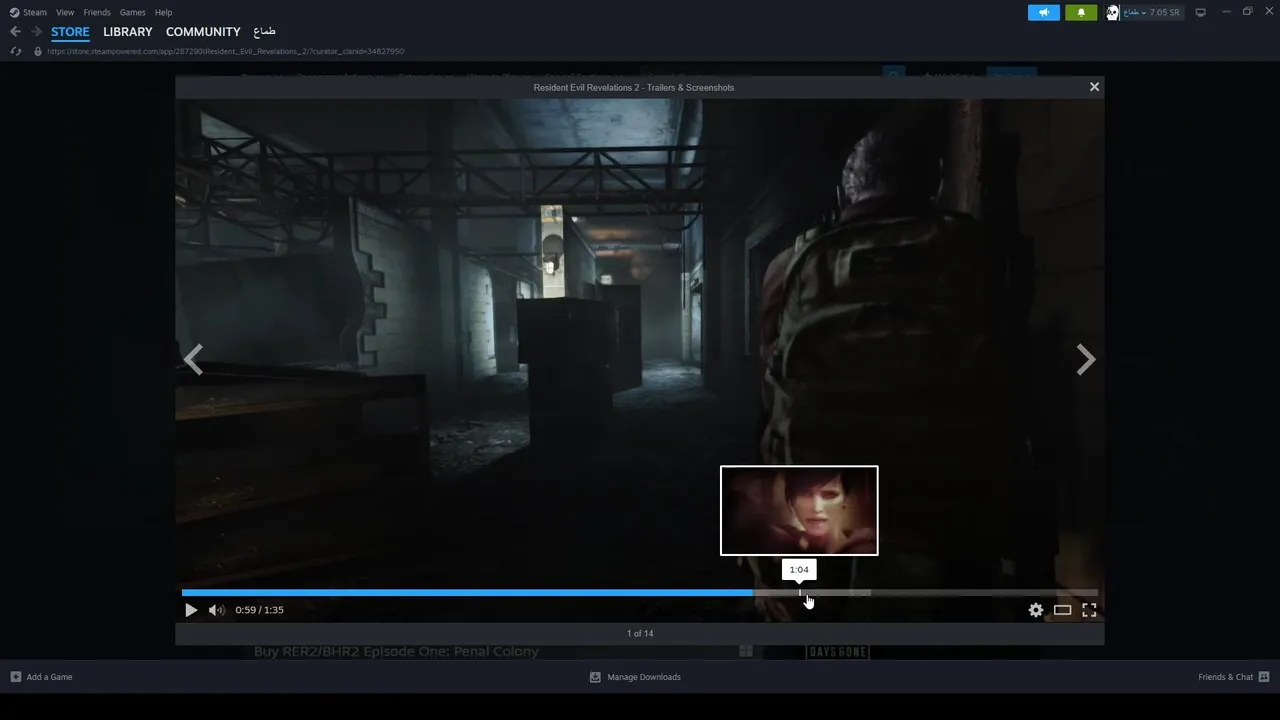Toggle Big Picture mode monitor icon

(x=1201, y=12)
